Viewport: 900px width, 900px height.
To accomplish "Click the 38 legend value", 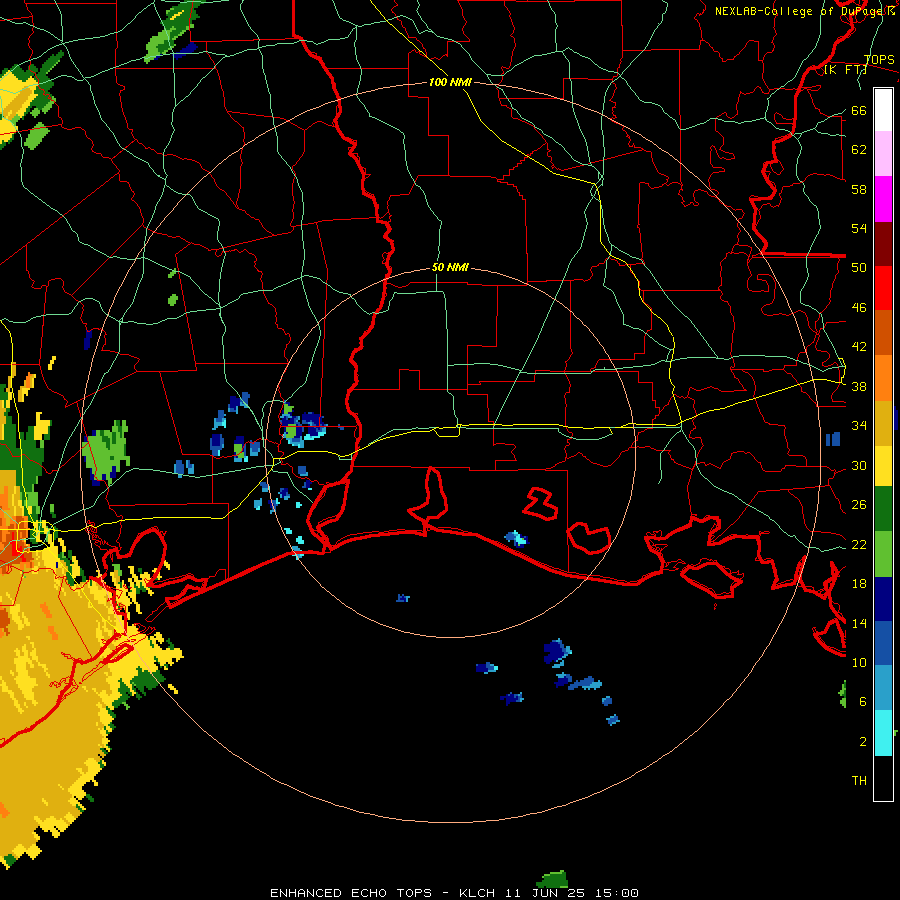I will [859, 387].
